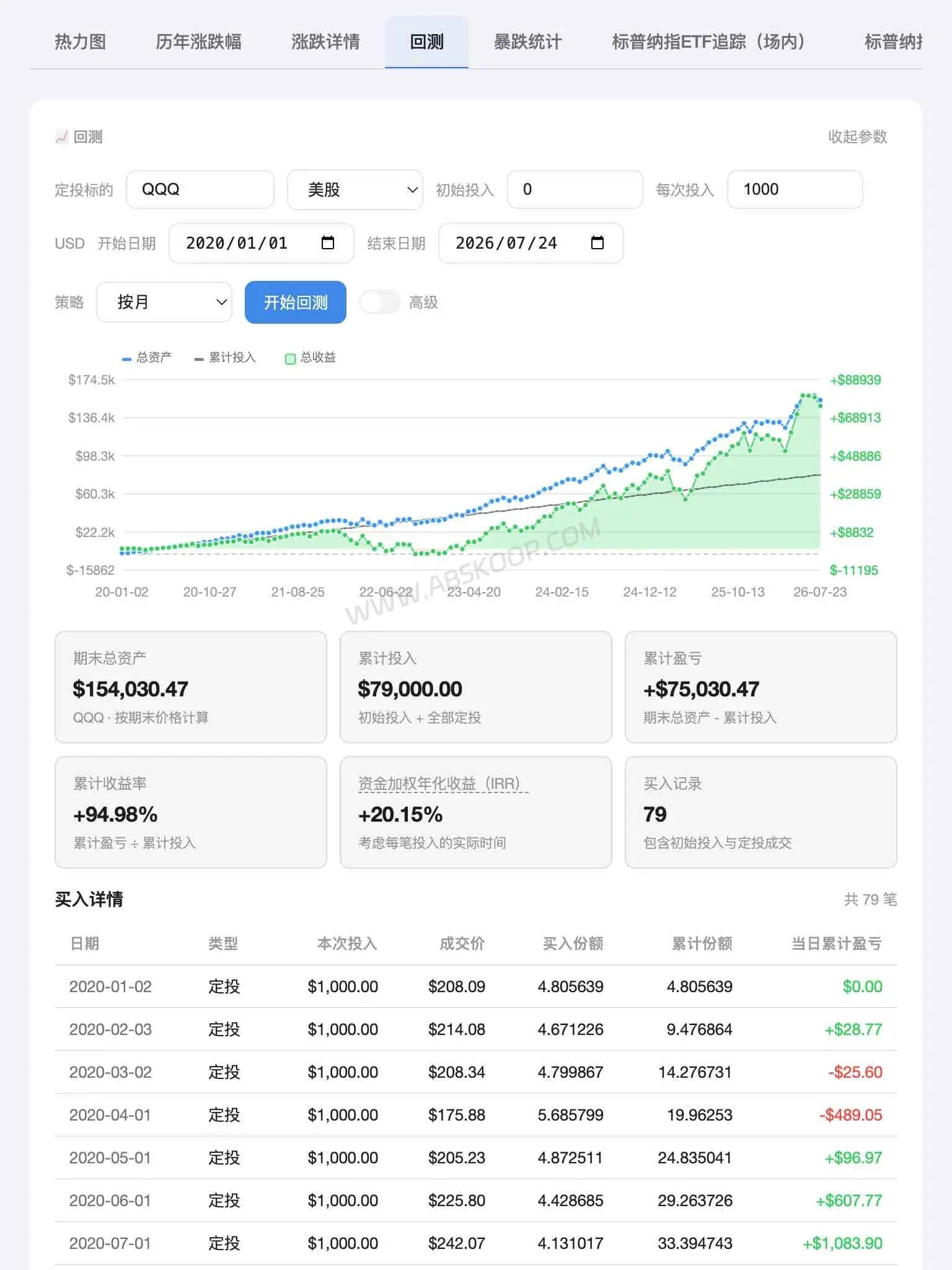The image size is (952, 1270).
Task: Click the 累计份额 column header
Action: coord(702,944)
